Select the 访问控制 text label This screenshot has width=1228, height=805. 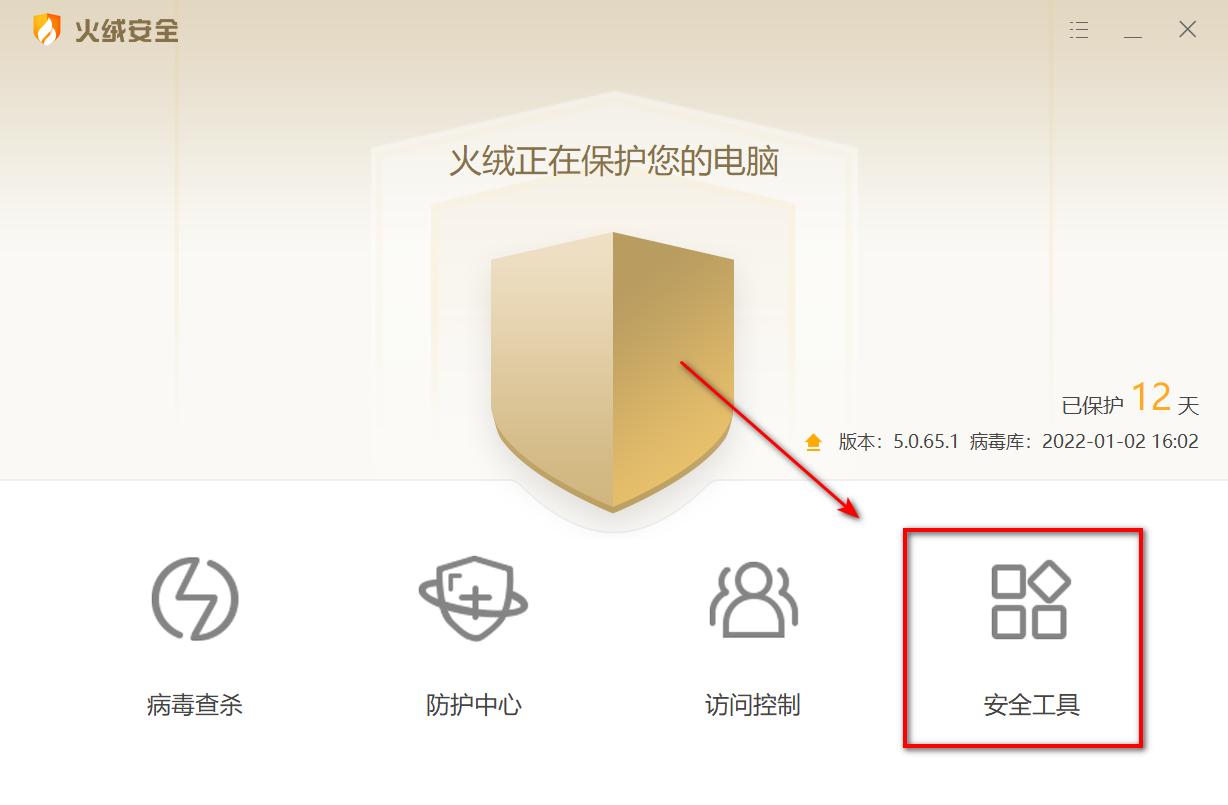753,705
